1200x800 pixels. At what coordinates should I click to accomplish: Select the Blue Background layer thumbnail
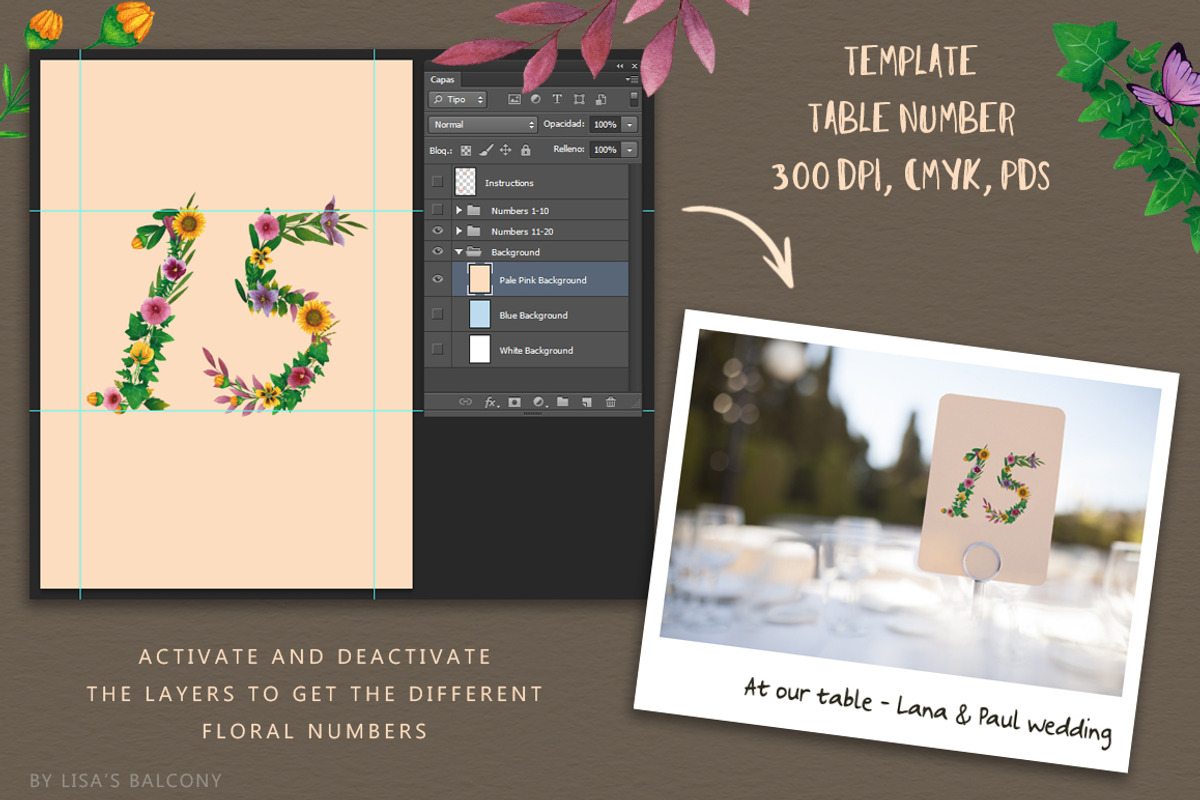480,315
